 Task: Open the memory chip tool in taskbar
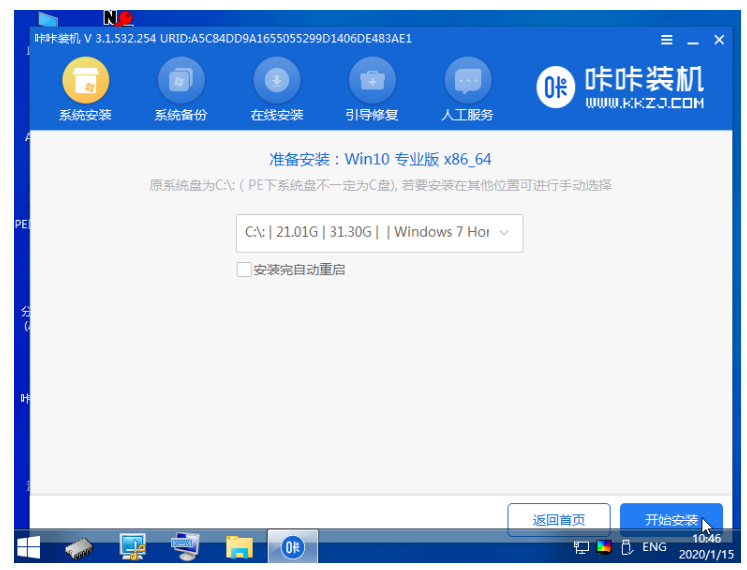pyautogui.click(x=80, y=547)
